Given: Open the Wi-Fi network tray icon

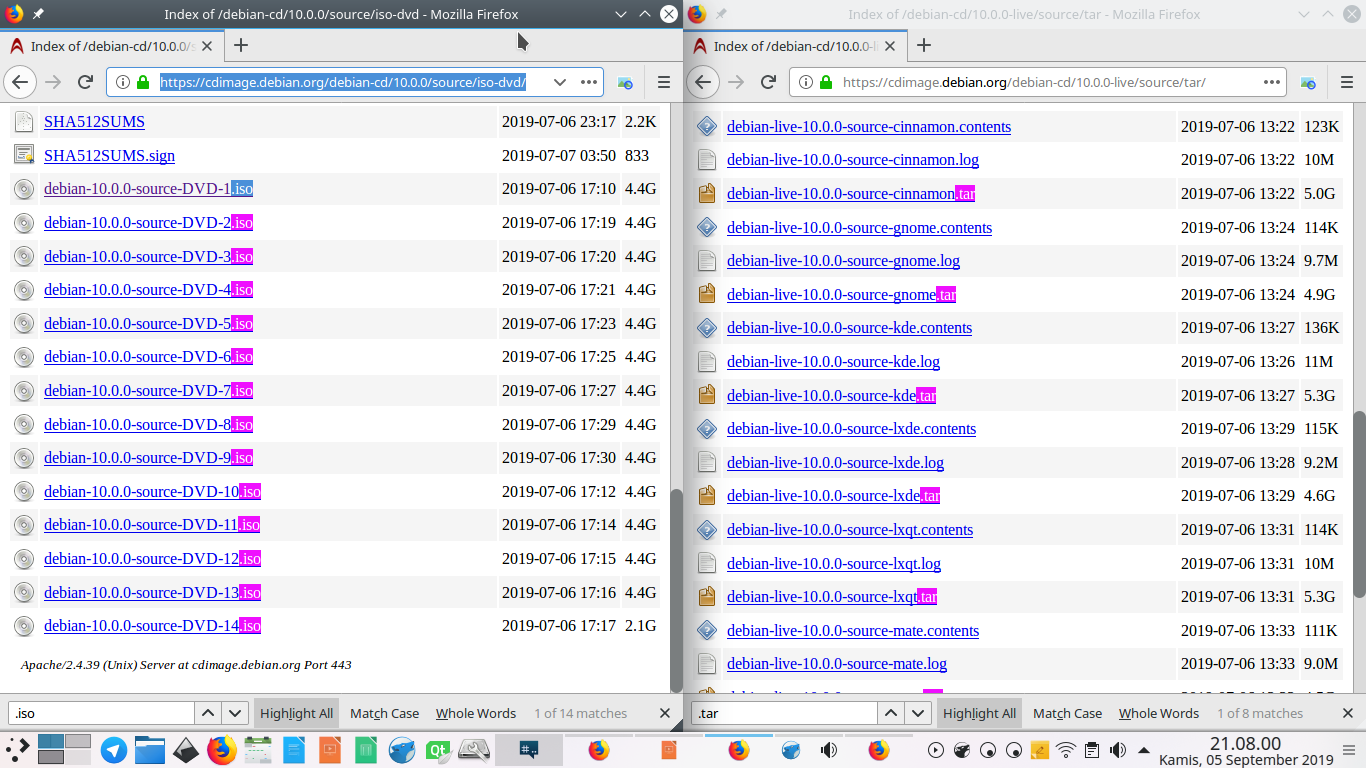Looking at the screenshot, I should (1066, 750).
